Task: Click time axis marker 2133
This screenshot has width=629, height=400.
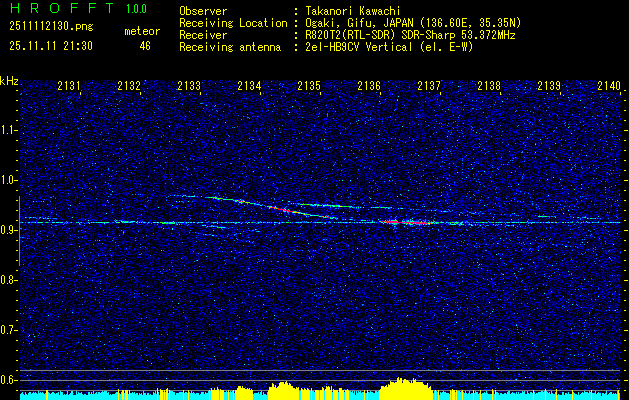Action: click(x=189, y=85)
